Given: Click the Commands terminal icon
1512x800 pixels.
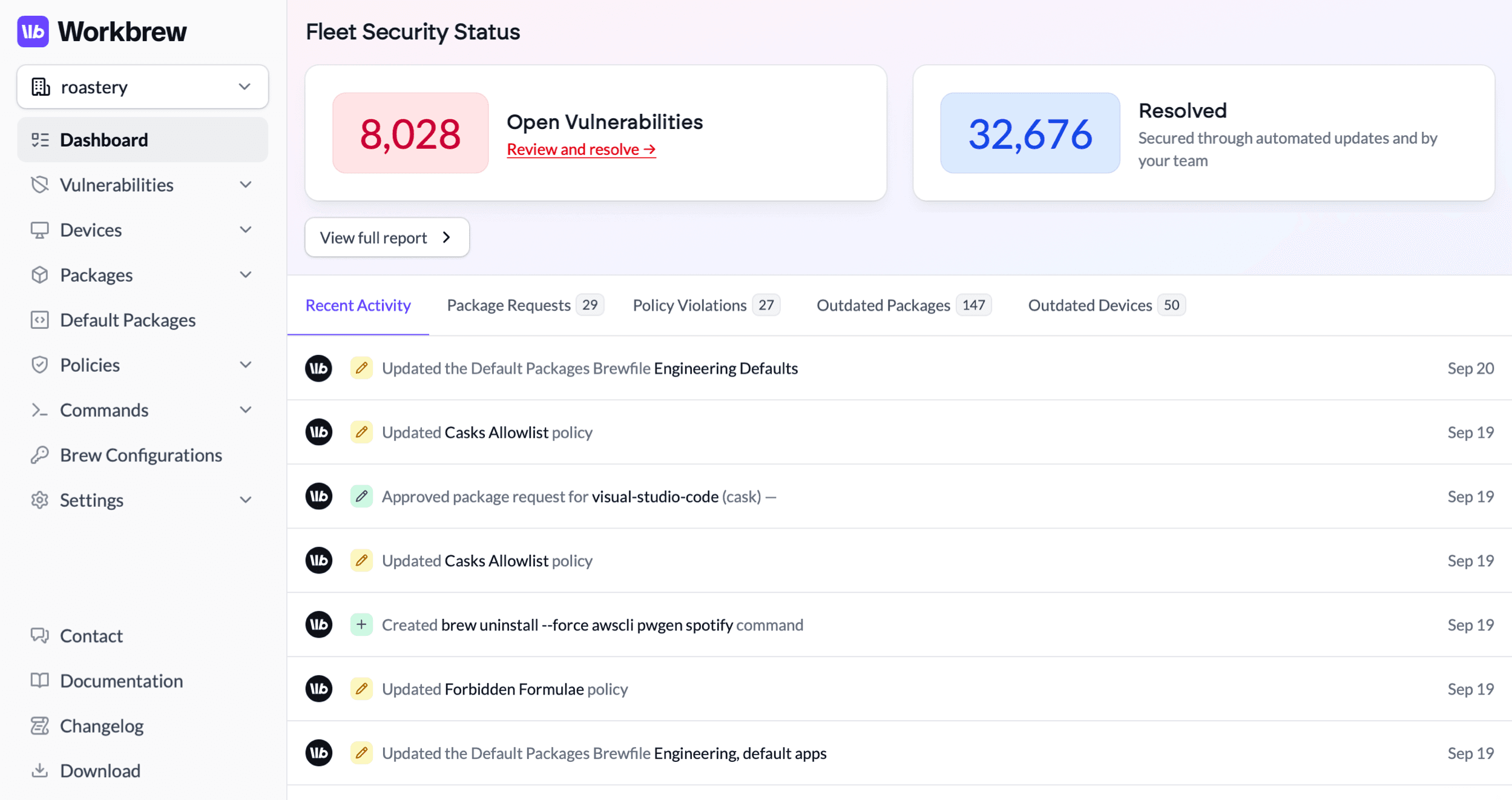Looking at the screenshot, I should [40, 410].
